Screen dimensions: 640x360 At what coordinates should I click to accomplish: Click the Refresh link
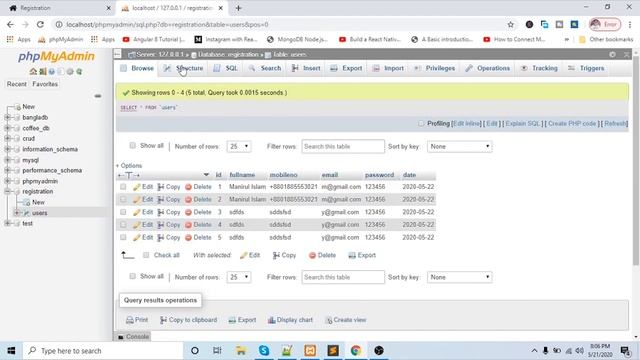point(615,124)
